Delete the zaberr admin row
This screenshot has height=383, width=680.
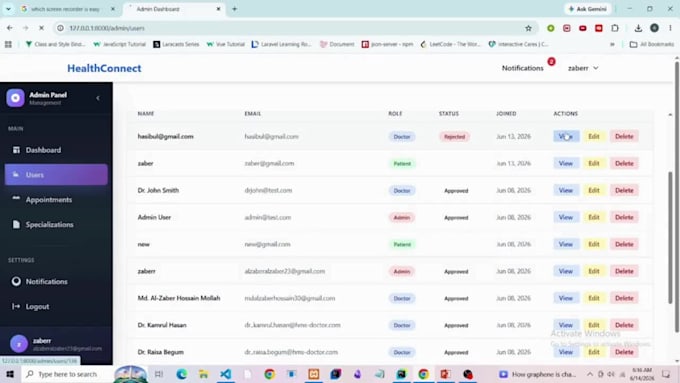point(624,271)
